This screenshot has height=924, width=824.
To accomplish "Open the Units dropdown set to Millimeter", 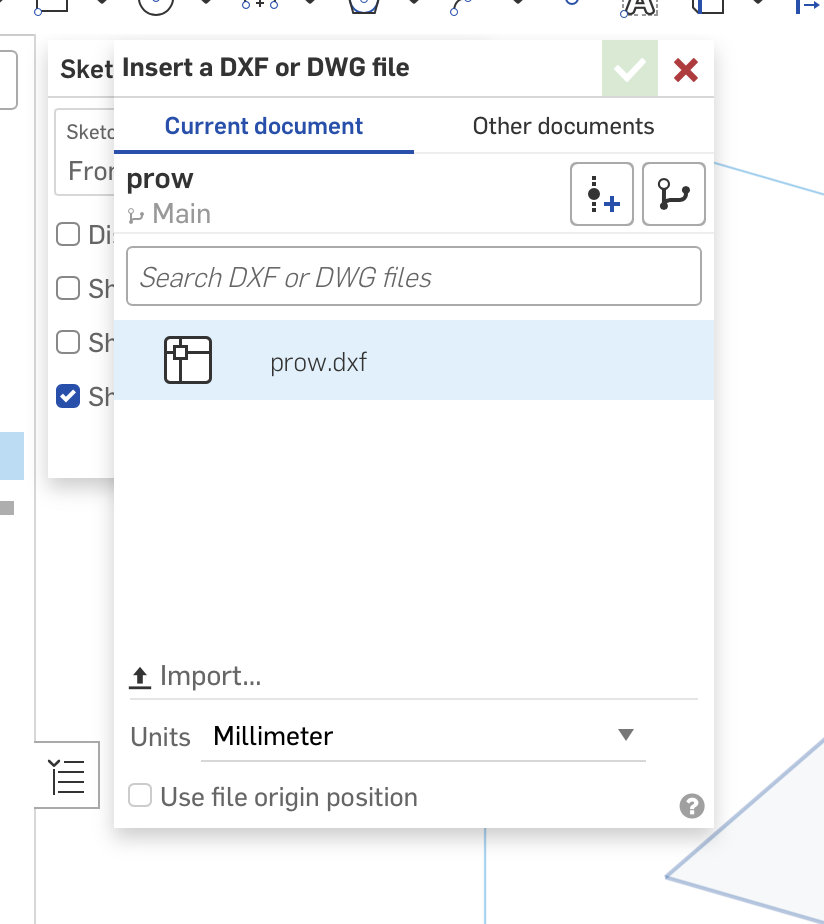I will pyautogui.click(x=420, y=736).
